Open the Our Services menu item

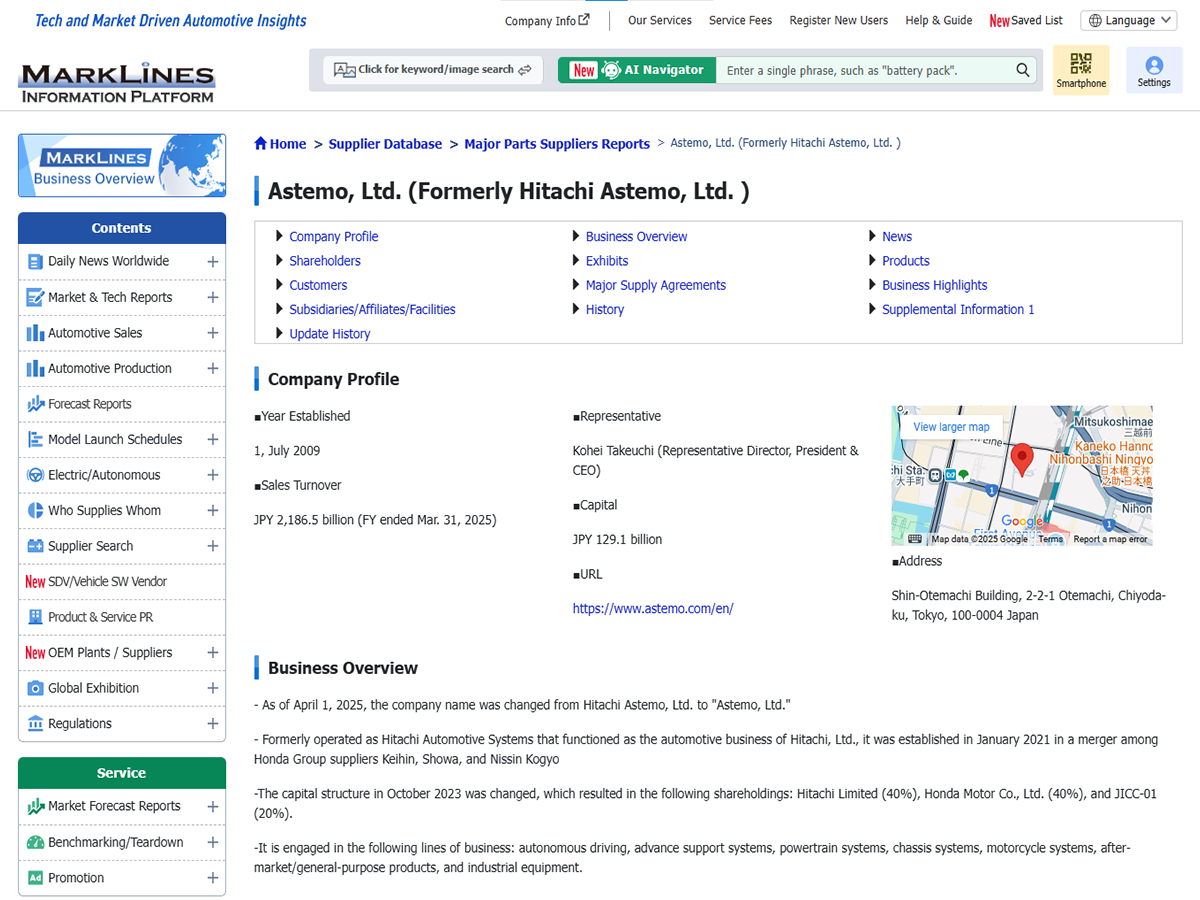pos(659,20)
